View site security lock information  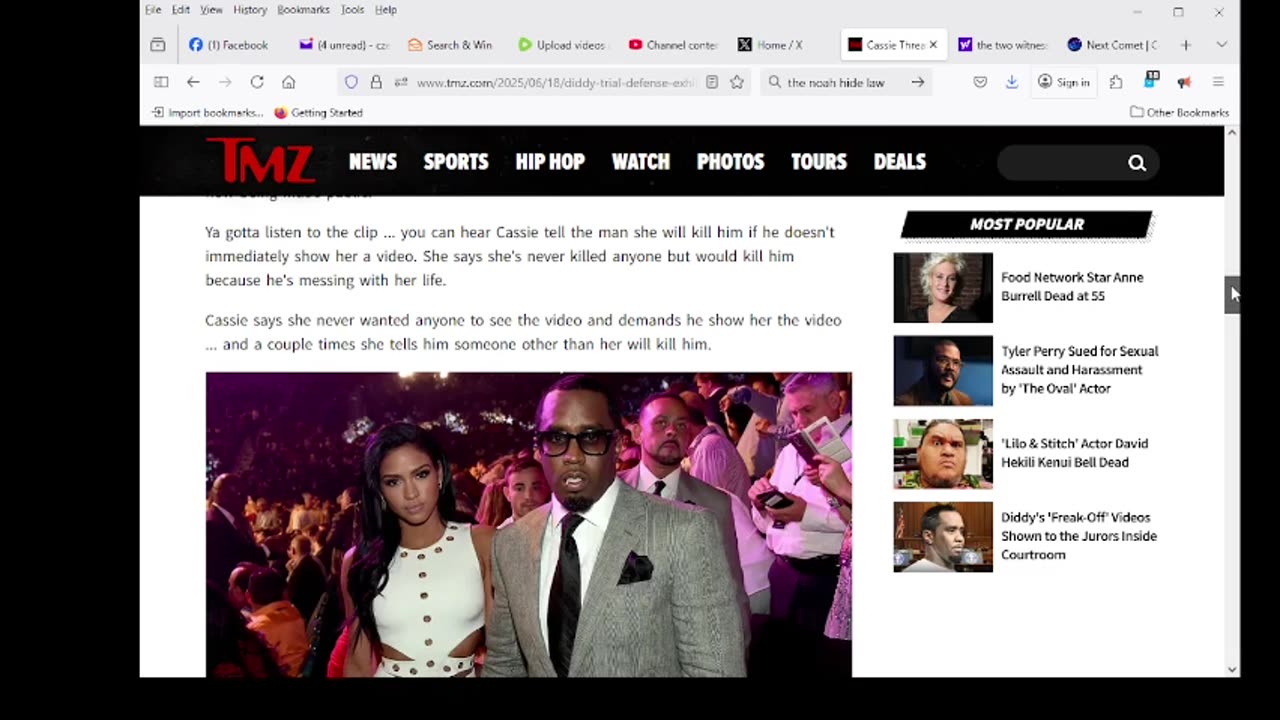pos(376,82)
